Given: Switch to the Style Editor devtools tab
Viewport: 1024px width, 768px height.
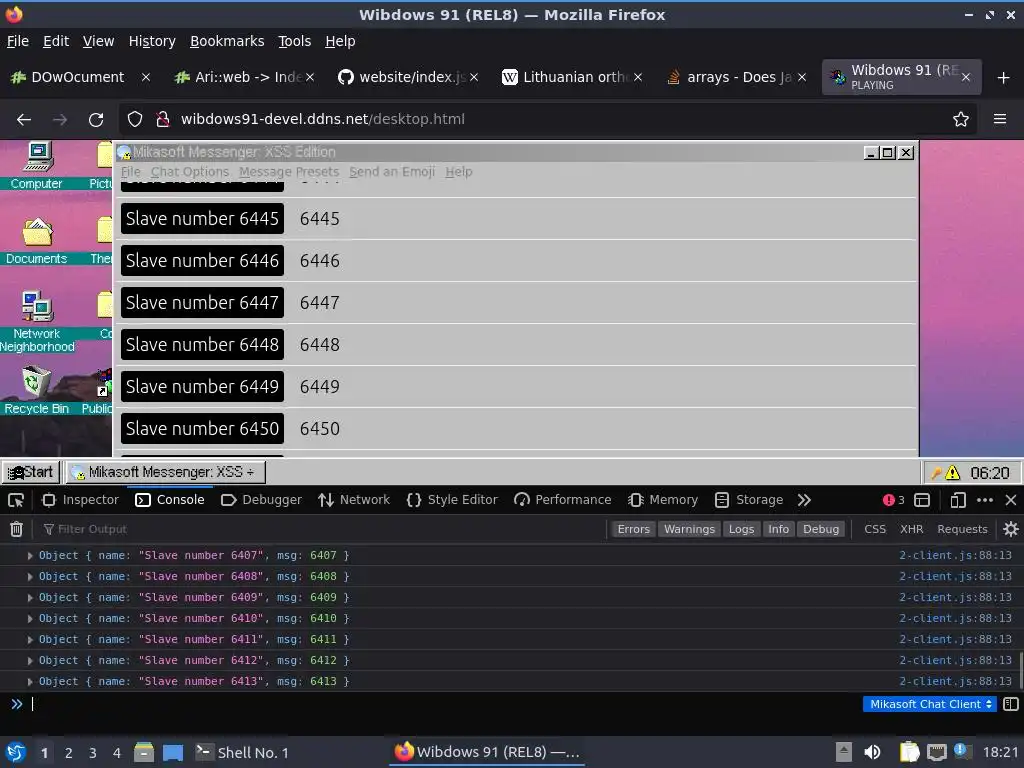Looking at the screenshot, I should coord(451,500).
